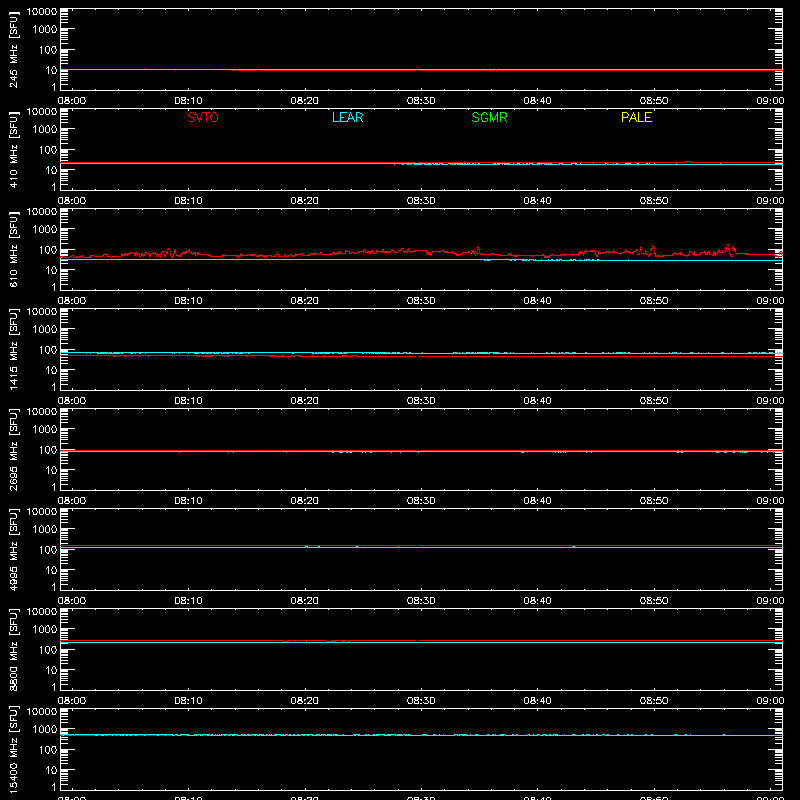Click 08:10 tick below the 610 MHz panel
The height and width of the screenshot is (800, 800).
[188, 301]
